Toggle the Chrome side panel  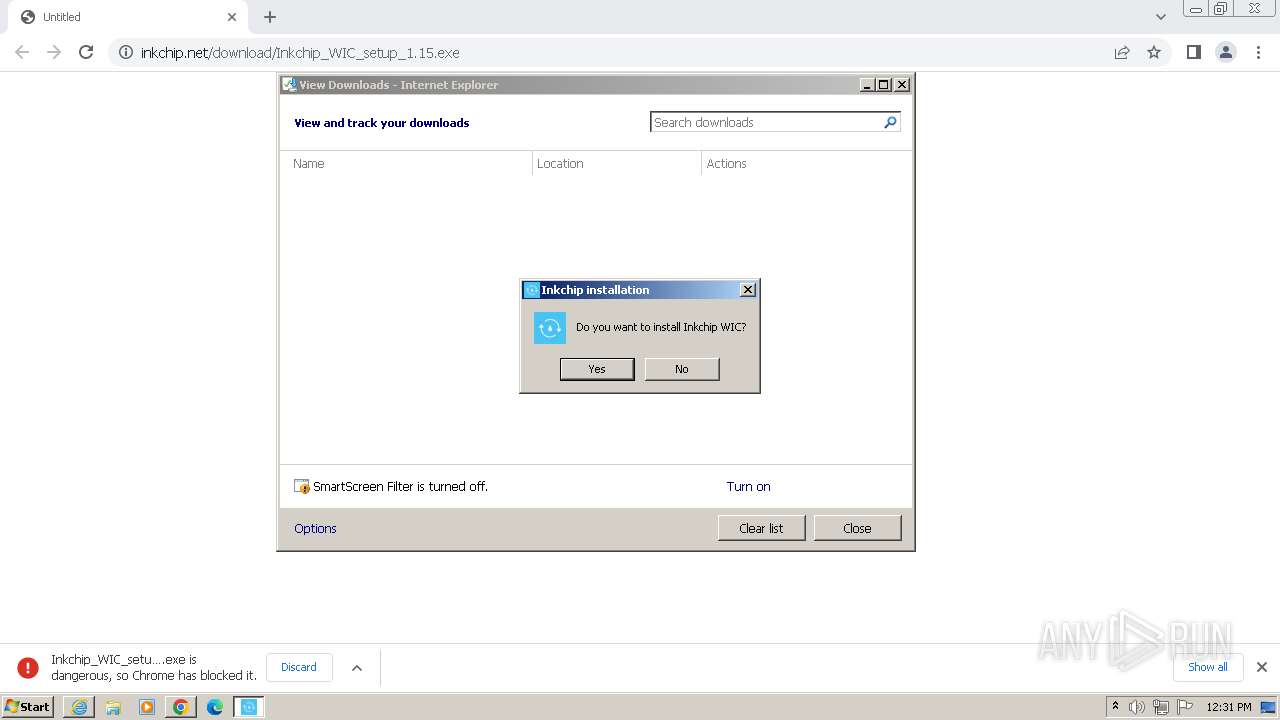(1194, 52)
